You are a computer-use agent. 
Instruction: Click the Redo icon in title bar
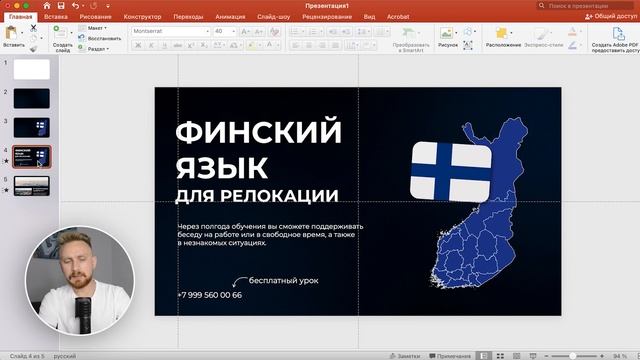tap(94, 6)
